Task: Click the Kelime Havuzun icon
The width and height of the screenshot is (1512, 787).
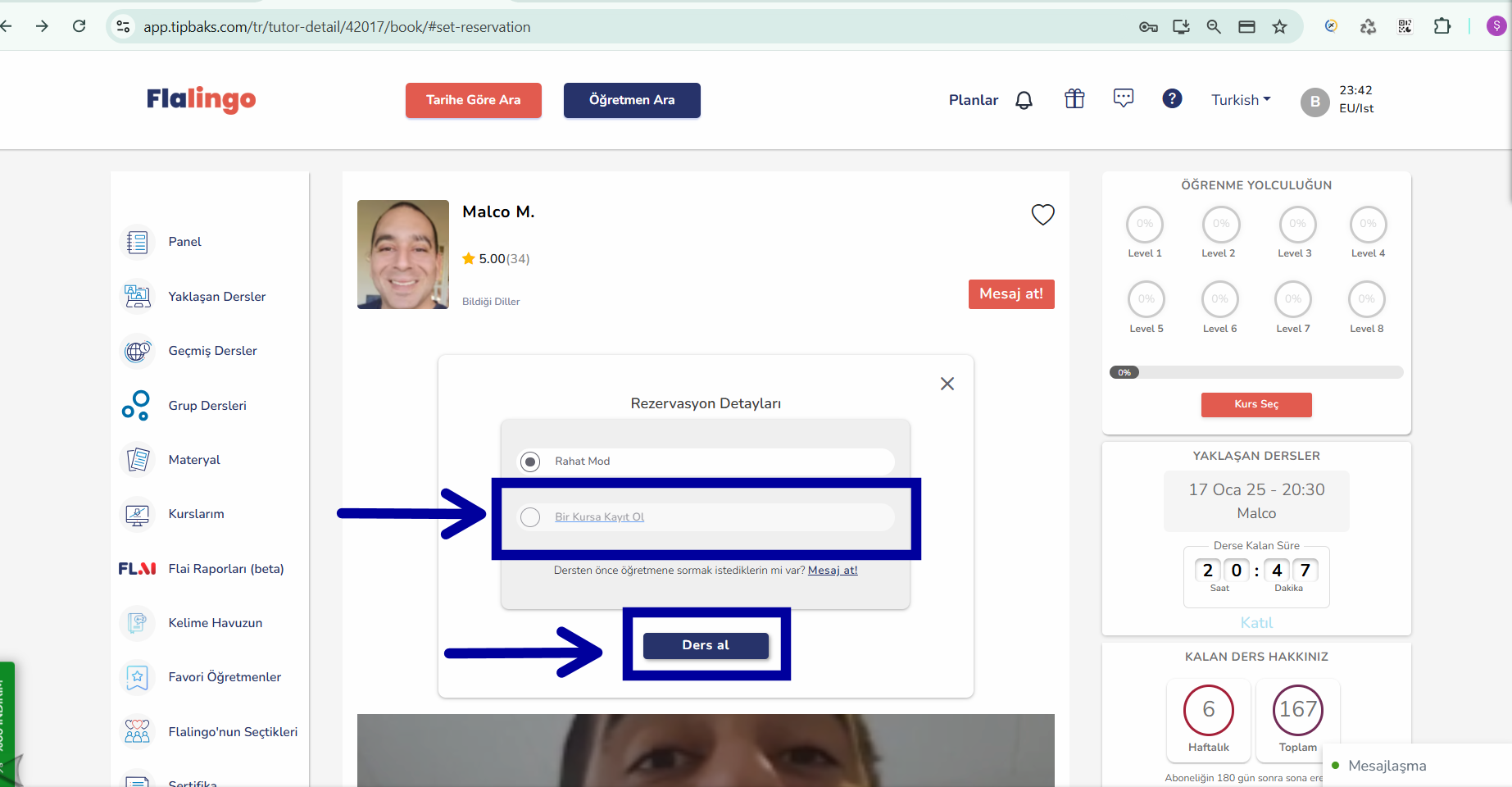Action: coord(137,622)
